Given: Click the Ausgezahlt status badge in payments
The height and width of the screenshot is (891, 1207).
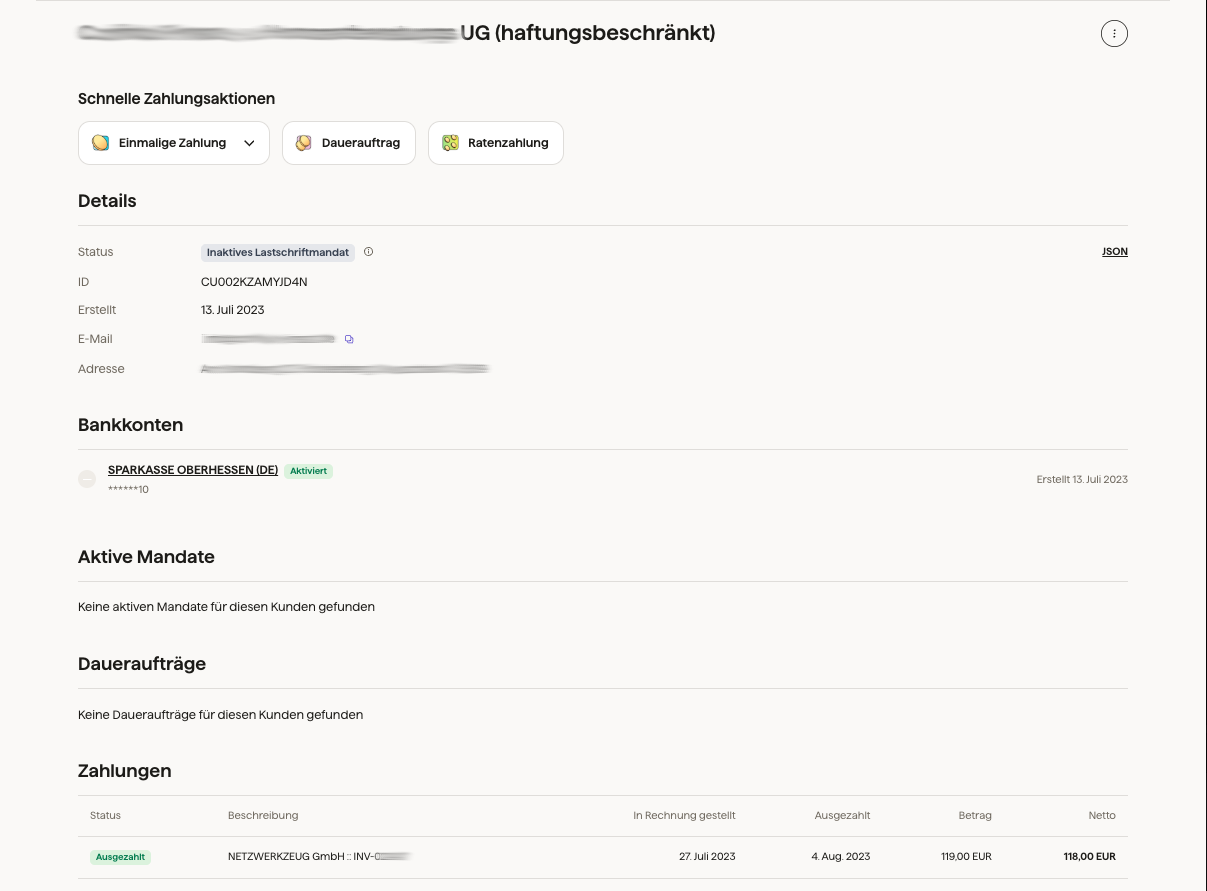Looking at the screenshot, I should click(x=120, y=857).
